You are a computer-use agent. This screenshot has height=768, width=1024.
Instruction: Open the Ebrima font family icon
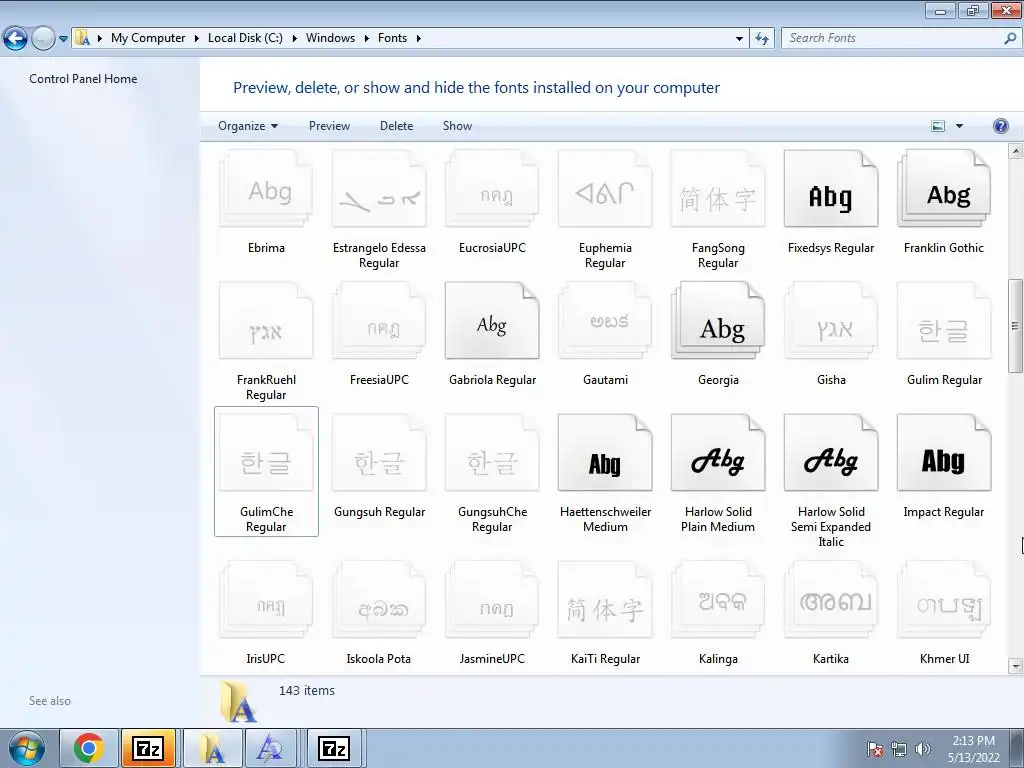point(266,188)
